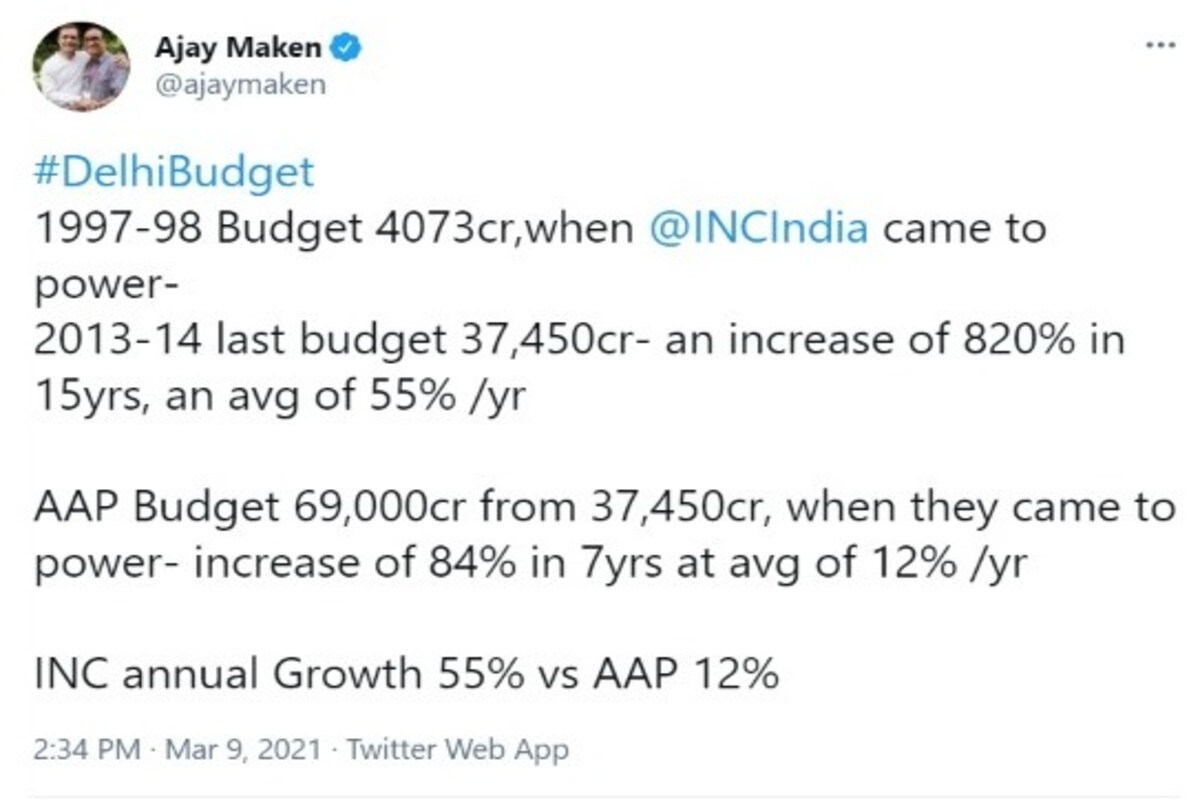Open the @ajaymaken handle link
1200x800 pixels.
coord(239,84)
